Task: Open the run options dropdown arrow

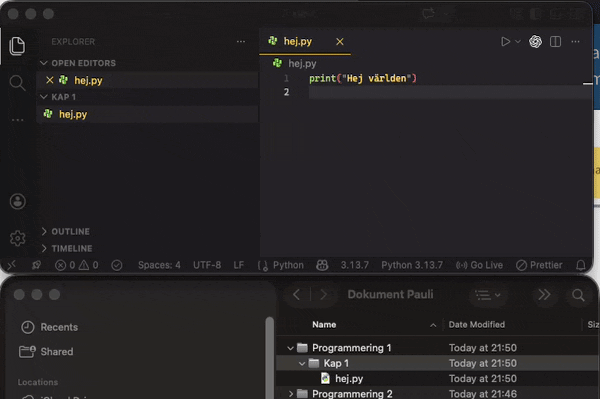Action: click(x=518, y=41)
